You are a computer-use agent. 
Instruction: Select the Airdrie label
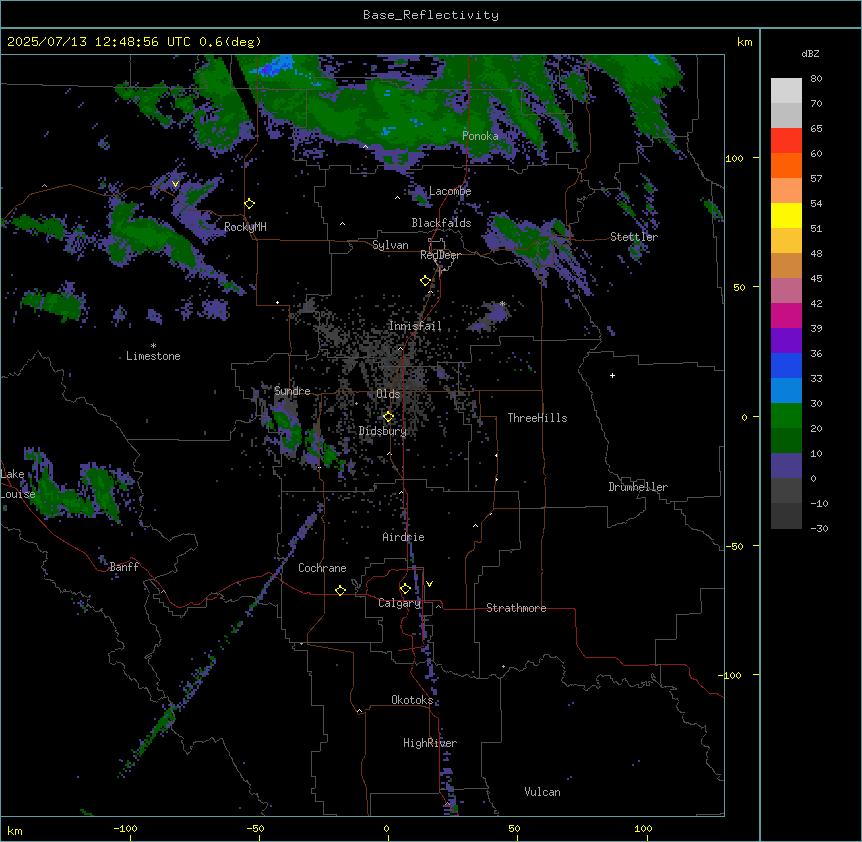point(404,537)
